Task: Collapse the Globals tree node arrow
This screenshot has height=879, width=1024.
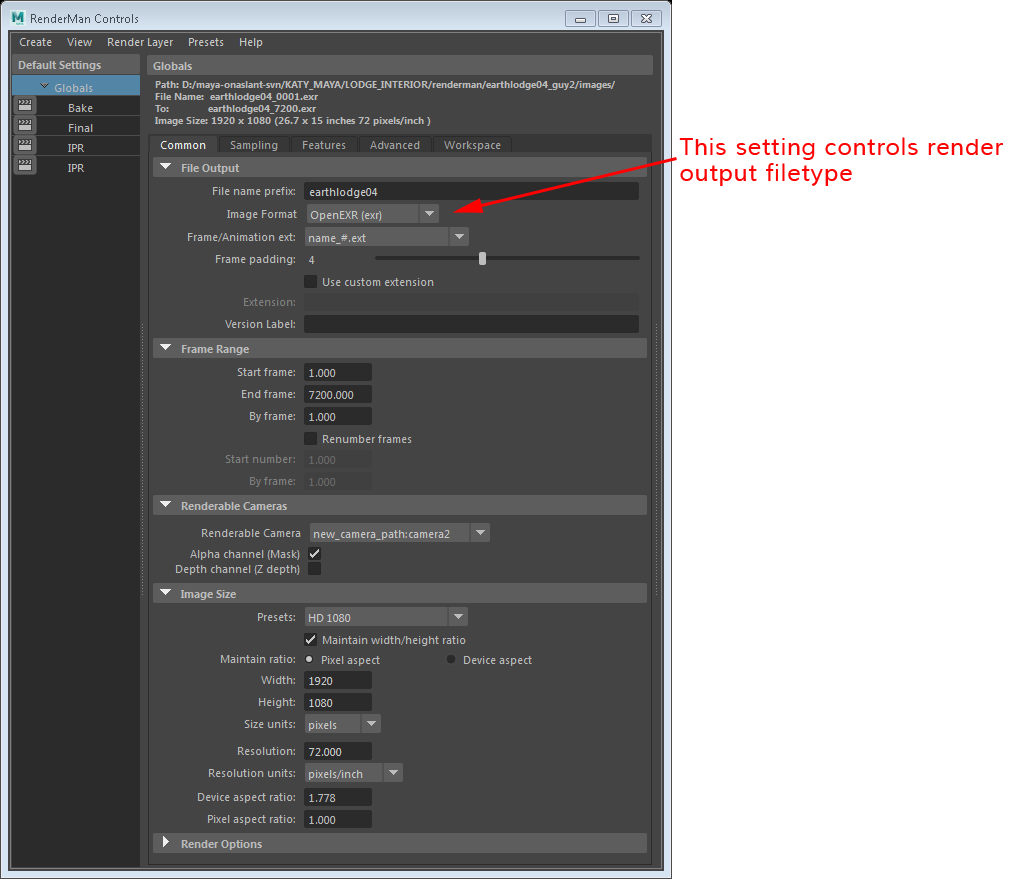Action: 44,87
